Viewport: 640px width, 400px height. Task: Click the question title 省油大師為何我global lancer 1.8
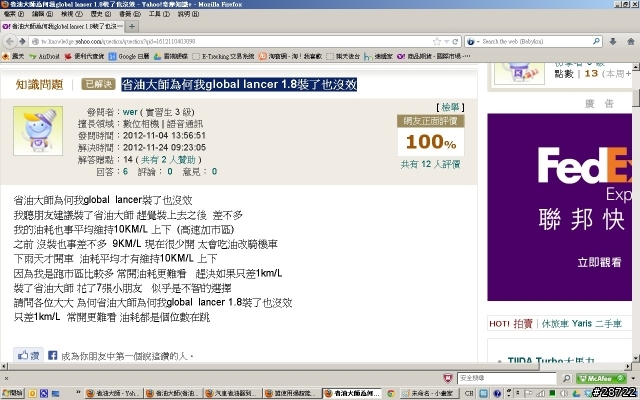(239, 84)
